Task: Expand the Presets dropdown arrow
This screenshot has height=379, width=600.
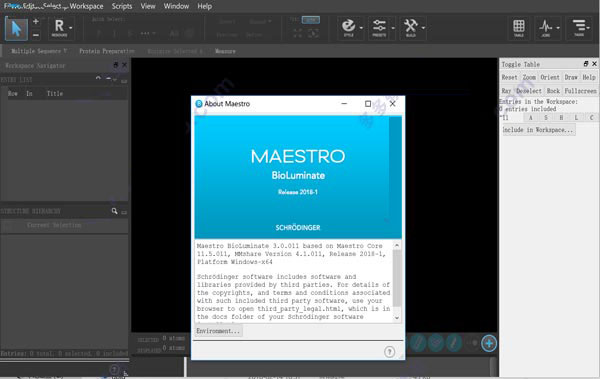Action: pyautogui.click(x=393, y=28)
